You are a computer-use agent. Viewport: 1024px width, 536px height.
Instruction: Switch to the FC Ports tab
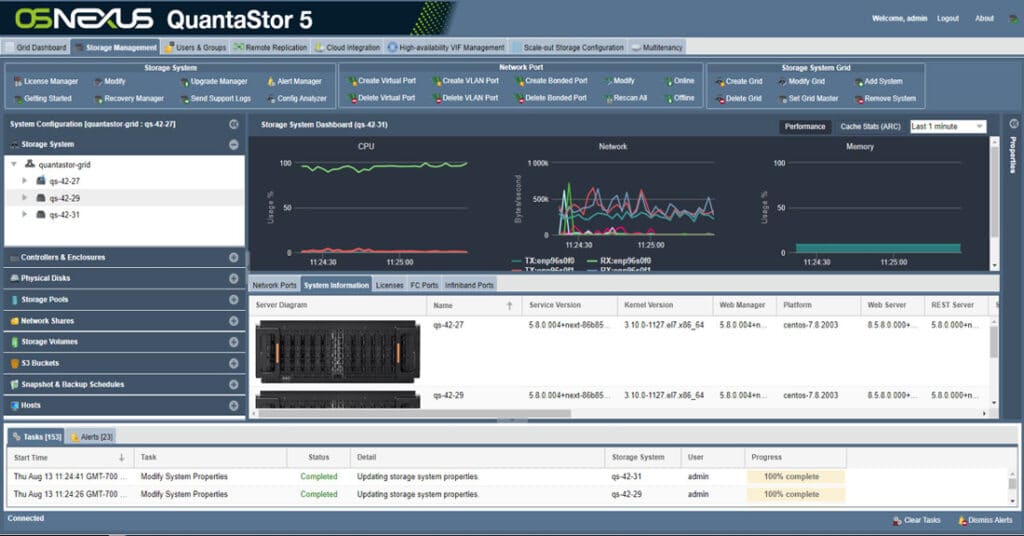pyautogui.click(x=424, y=285)
